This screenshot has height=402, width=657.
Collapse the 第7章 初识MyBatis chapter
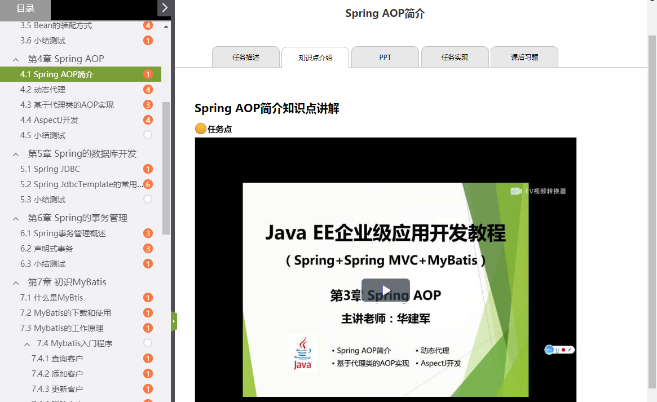(x=16, y=283)
